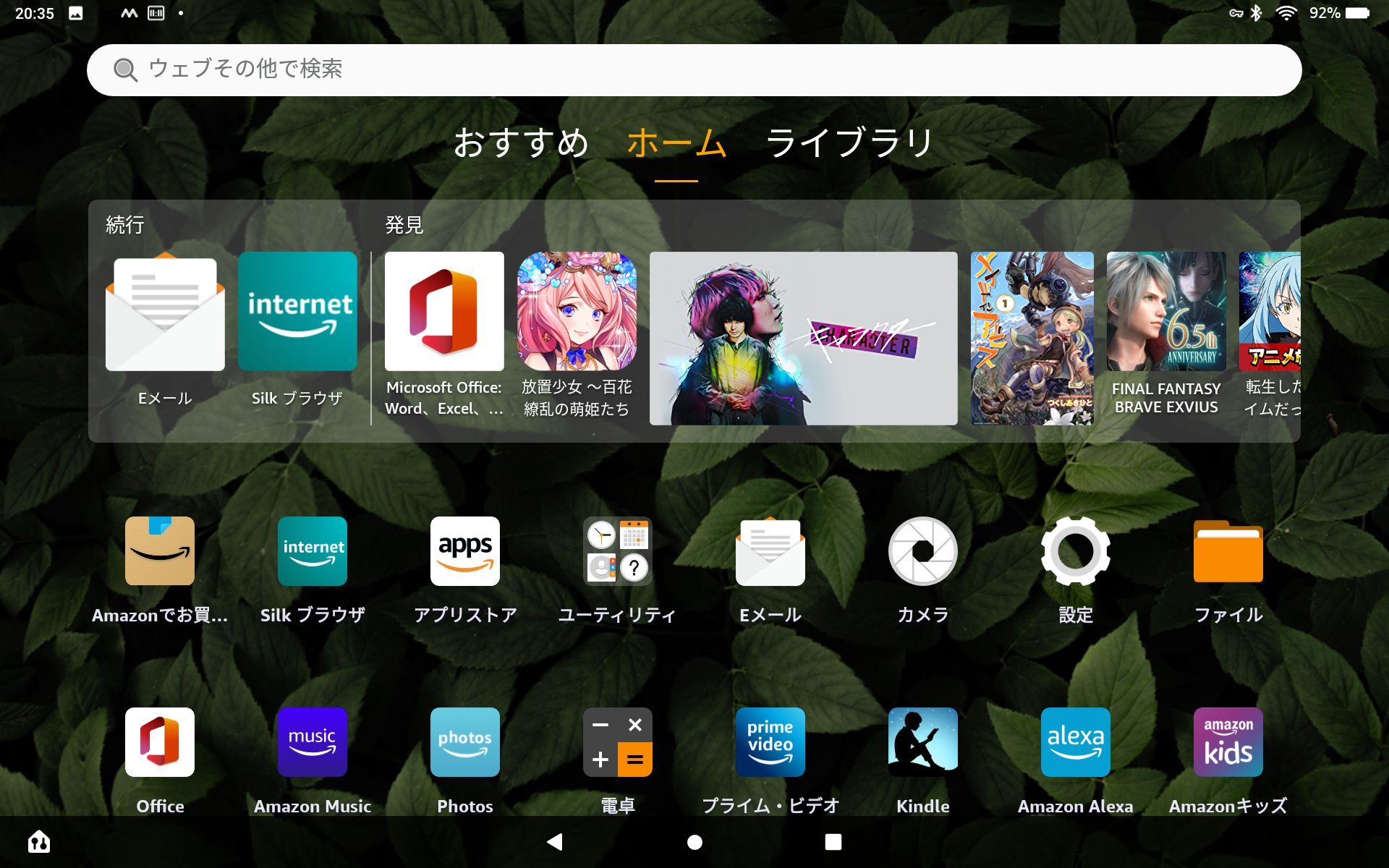Open the Calculator (電卓) app

(617, 742)
